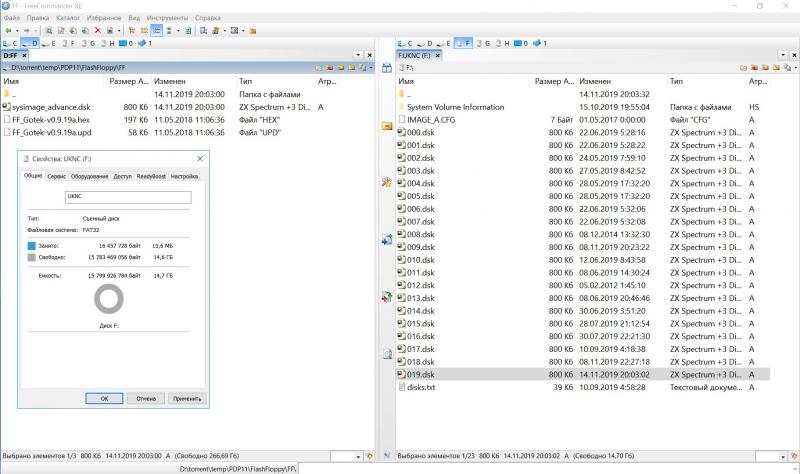Switch to the ReadyBoost tab in properties
The height and width of the screenshot is (474, 800).
[151, 175]
